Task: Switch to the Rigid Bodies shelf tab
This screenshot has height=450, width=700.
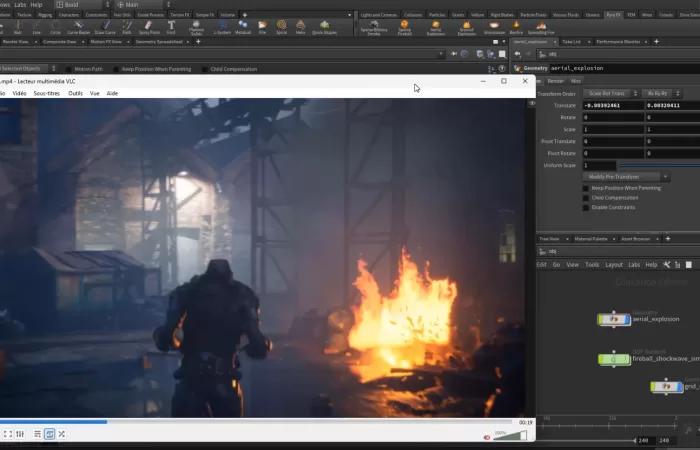Action: [502, 15]
